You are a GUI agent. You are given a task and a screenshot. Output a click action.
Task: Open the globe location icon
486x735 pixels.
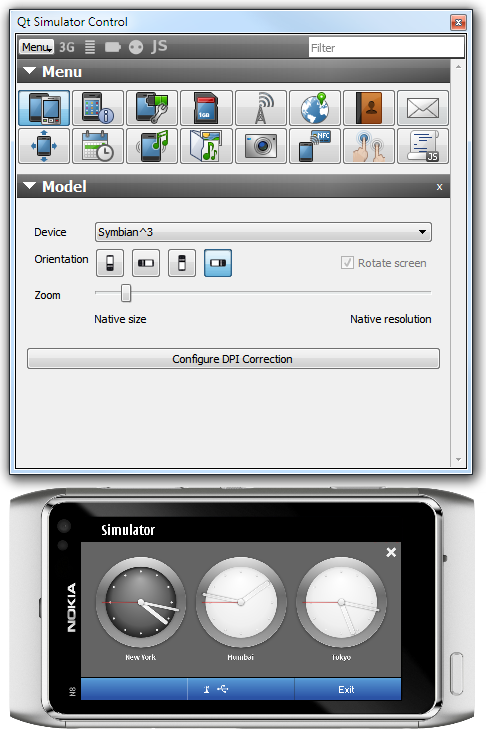(x=315, y=108)
